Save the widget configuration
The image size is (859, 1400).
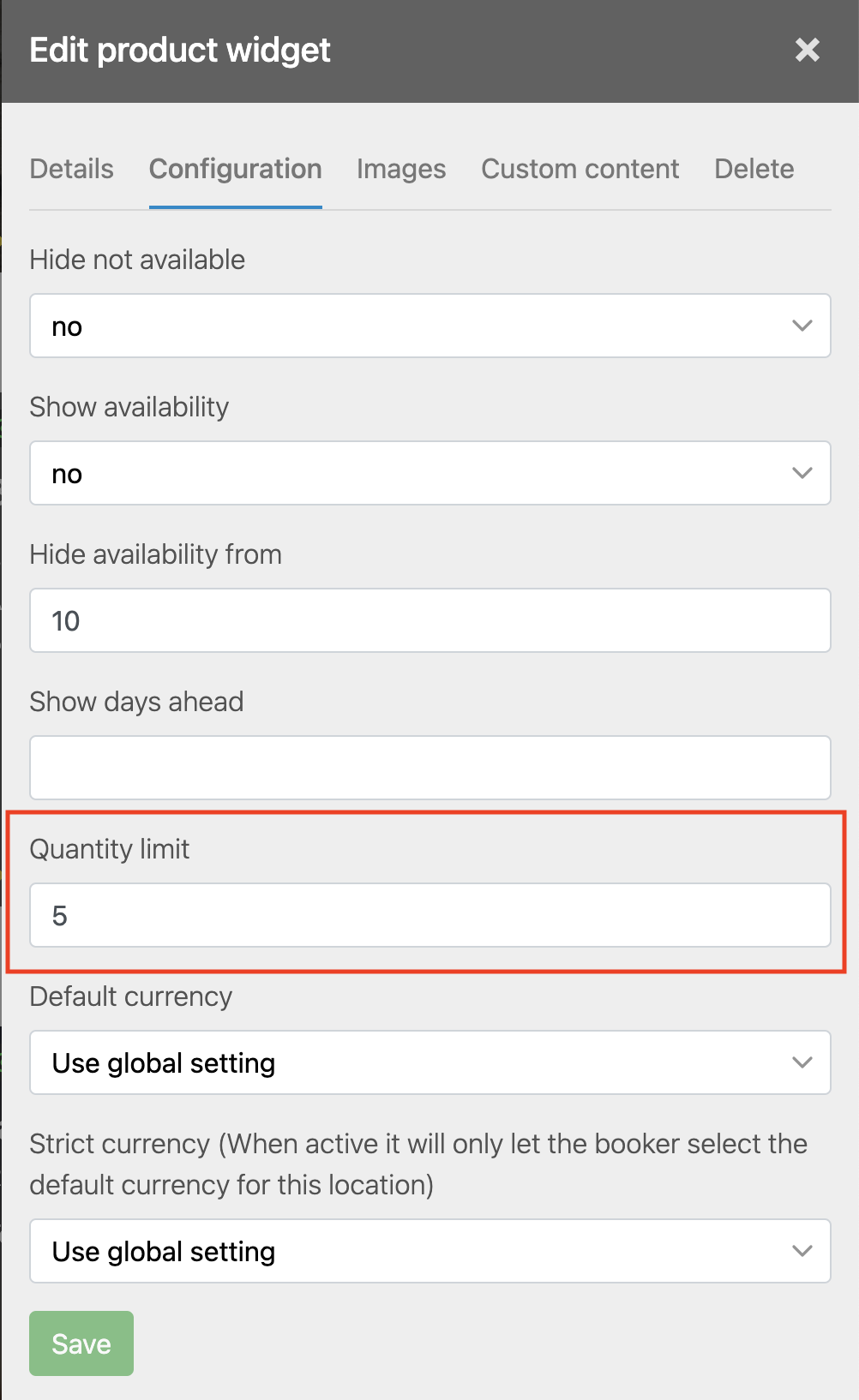click(81, 1343)
